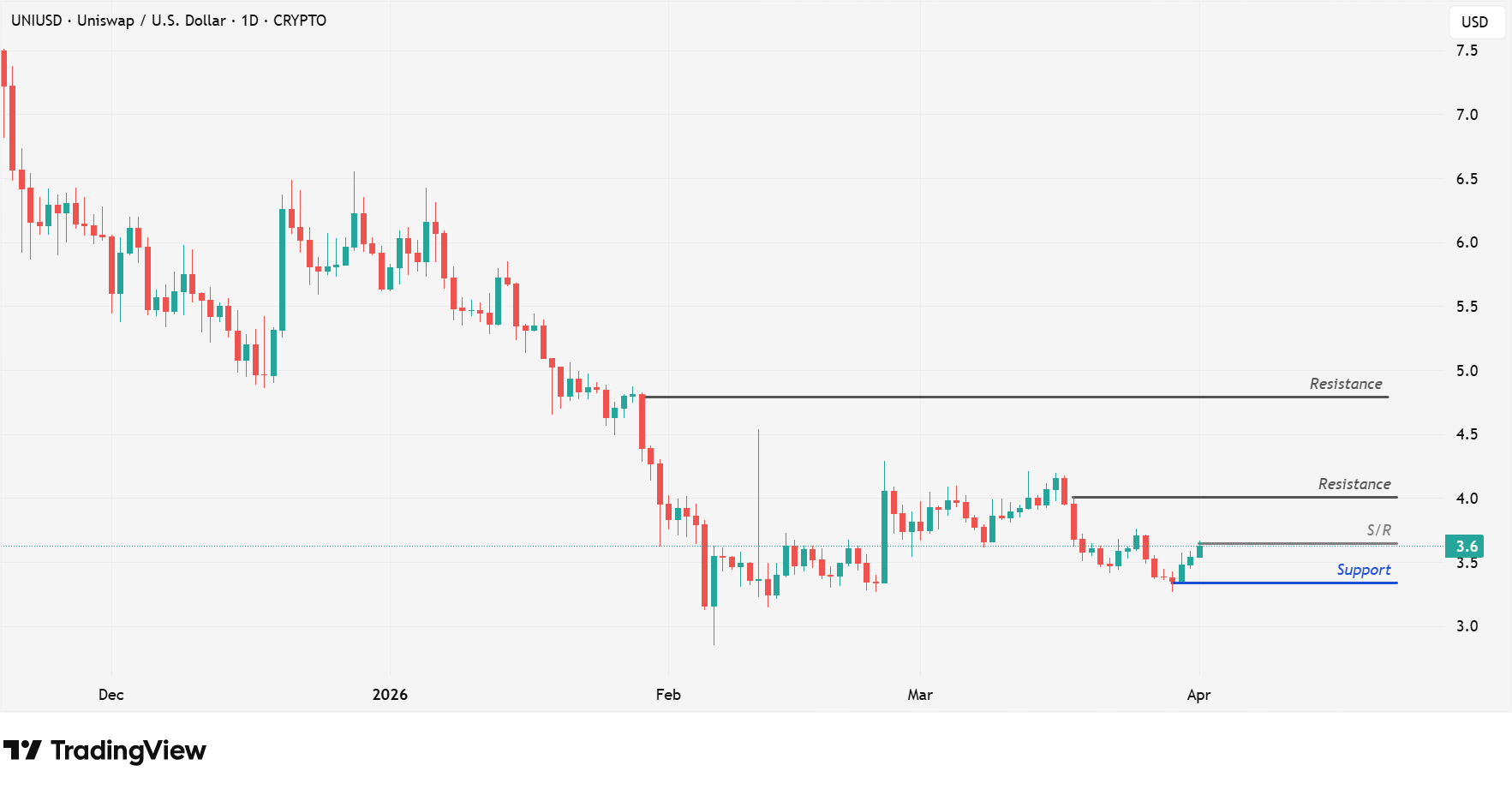Click the 2026 year marker on axis
Viewport: 1512px width, 789px height.
pos(390,695)
